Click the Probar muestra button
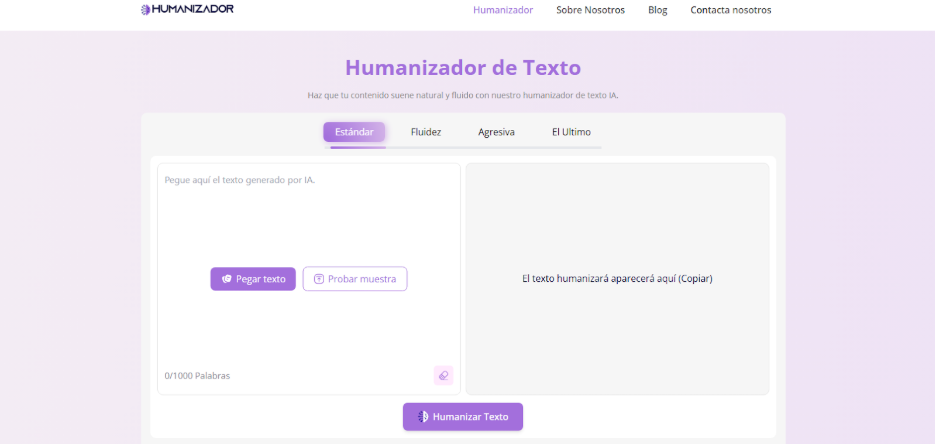Screen dimensions: 935x444 pyautogui.click(x=355, y=279)
